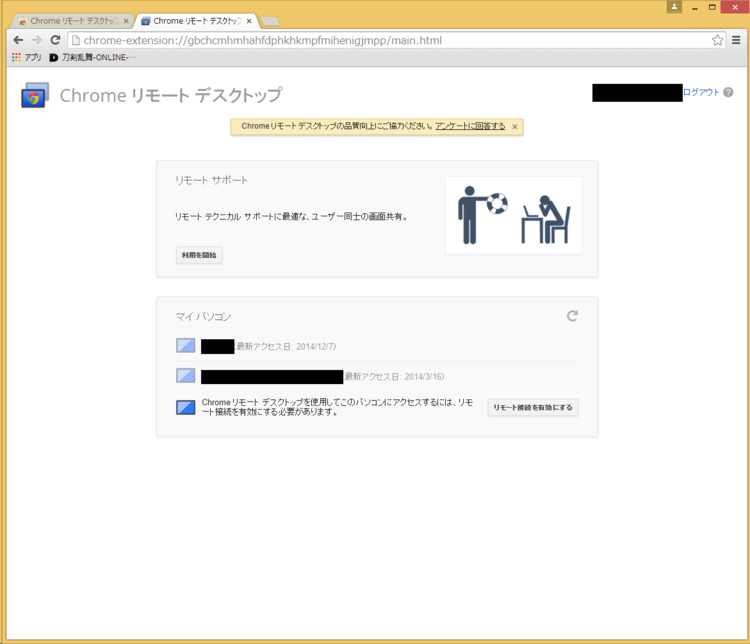Go back with the browser back arrow
This screenshot has width=750, height=644.
(18, 40)
